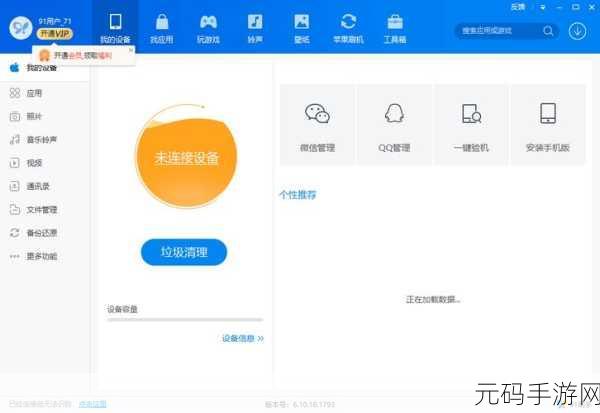Open the 壁纸 wallpaper tab
This screenshot has height=413, width=600.
pos(302,28)
